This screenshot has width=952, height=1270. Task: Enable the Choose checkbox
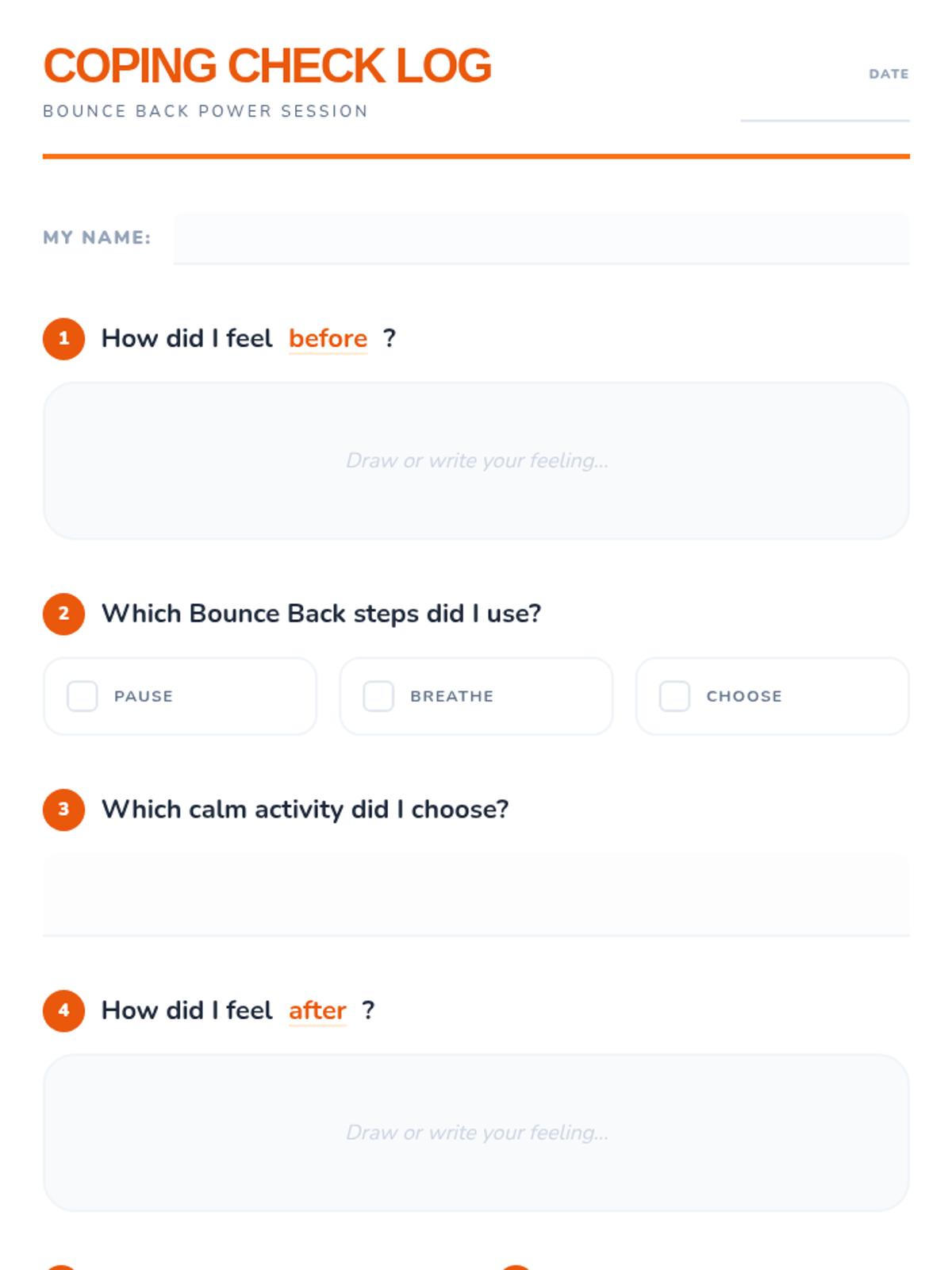point(674,696)
